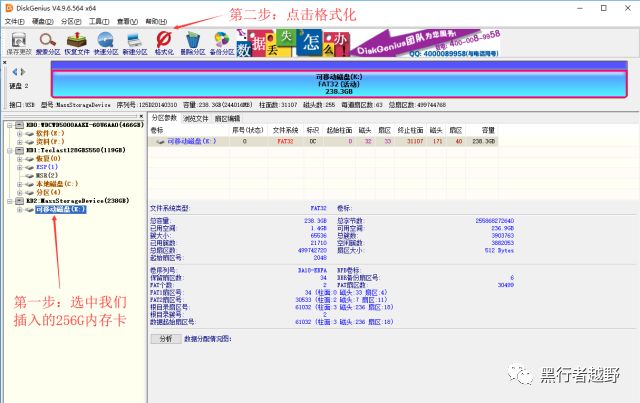Screen dimensions: 640x403
Task: Open the 快速分区 (Quick partition) tool
Action: coord(105,41)
